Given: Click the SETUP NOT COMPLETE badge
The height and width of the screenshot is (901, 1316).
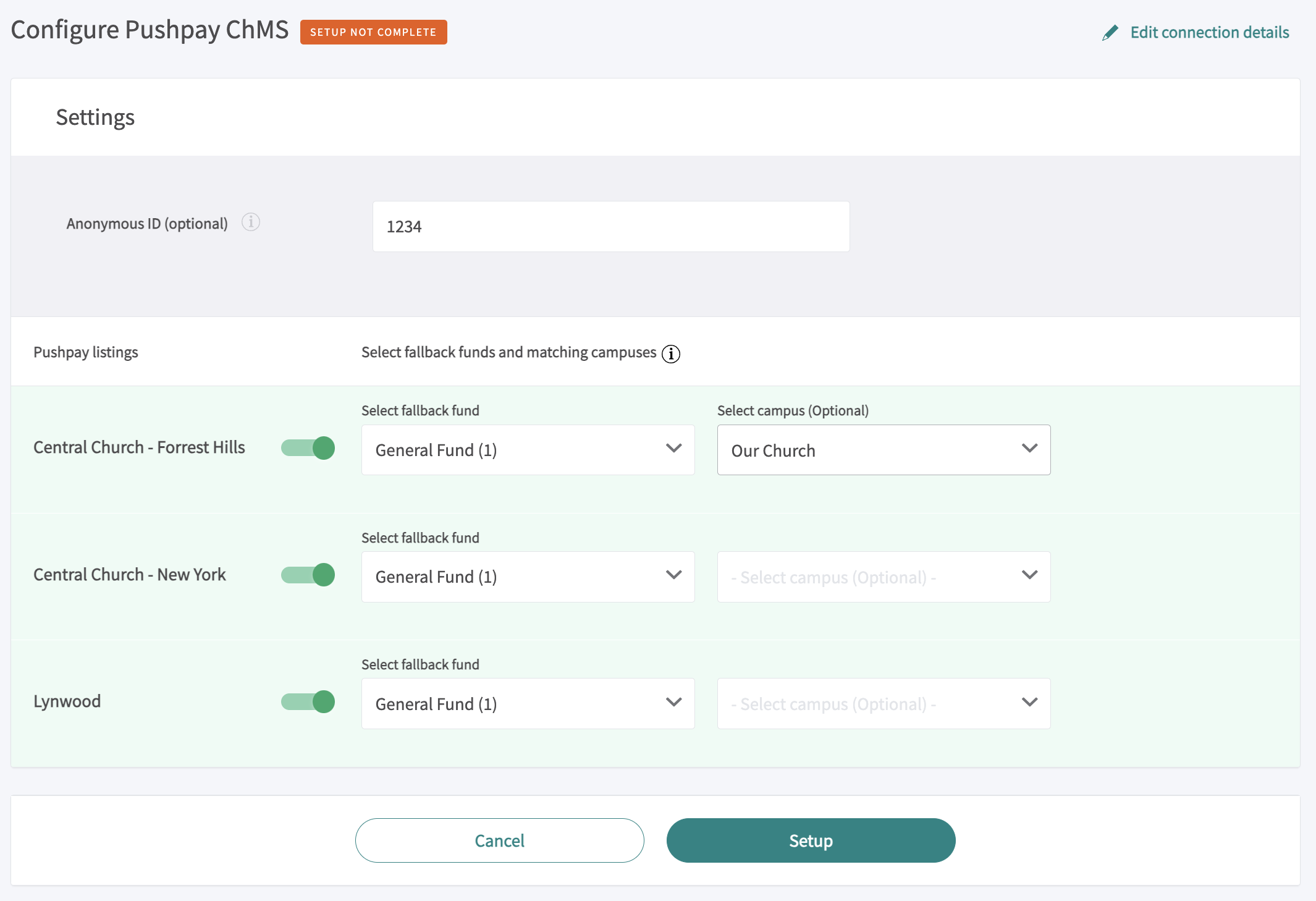Looking at the screenshot, I should point(373,32).
